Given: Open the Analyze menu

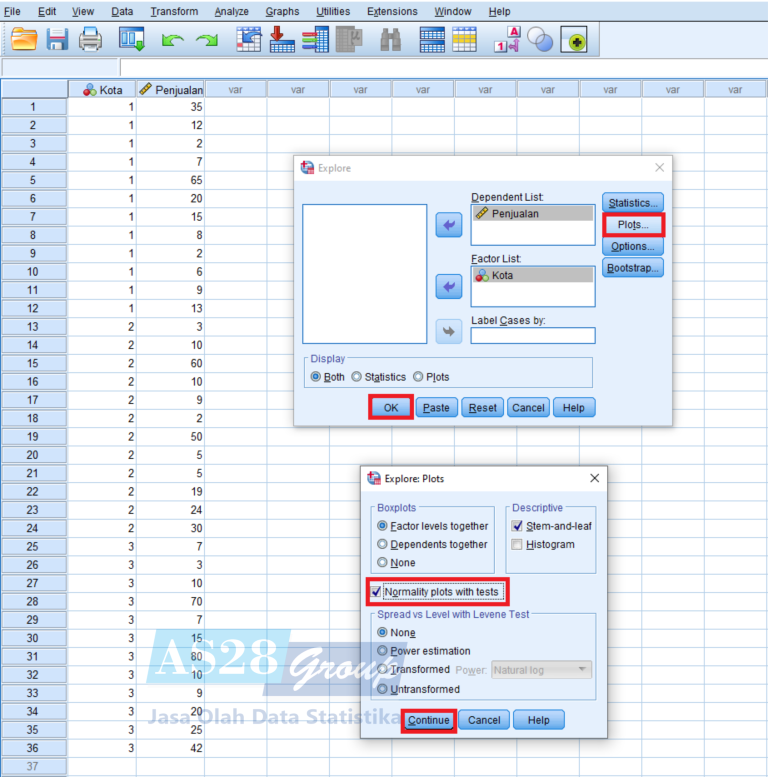Looking at the screenshot, I should pos(231,11).
